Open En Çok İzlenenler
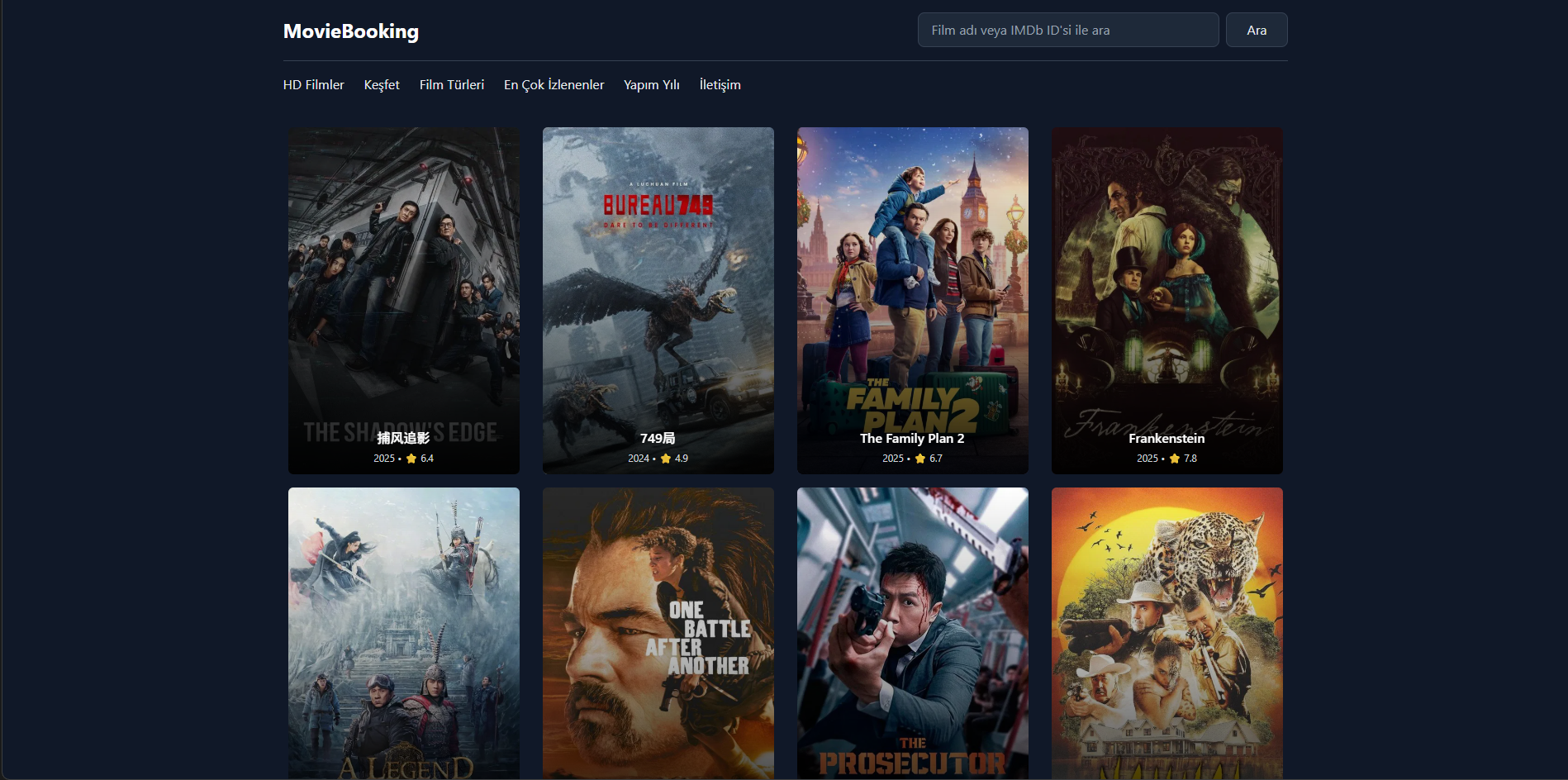This screenshot has height=780, width=1568. (554, 84)
